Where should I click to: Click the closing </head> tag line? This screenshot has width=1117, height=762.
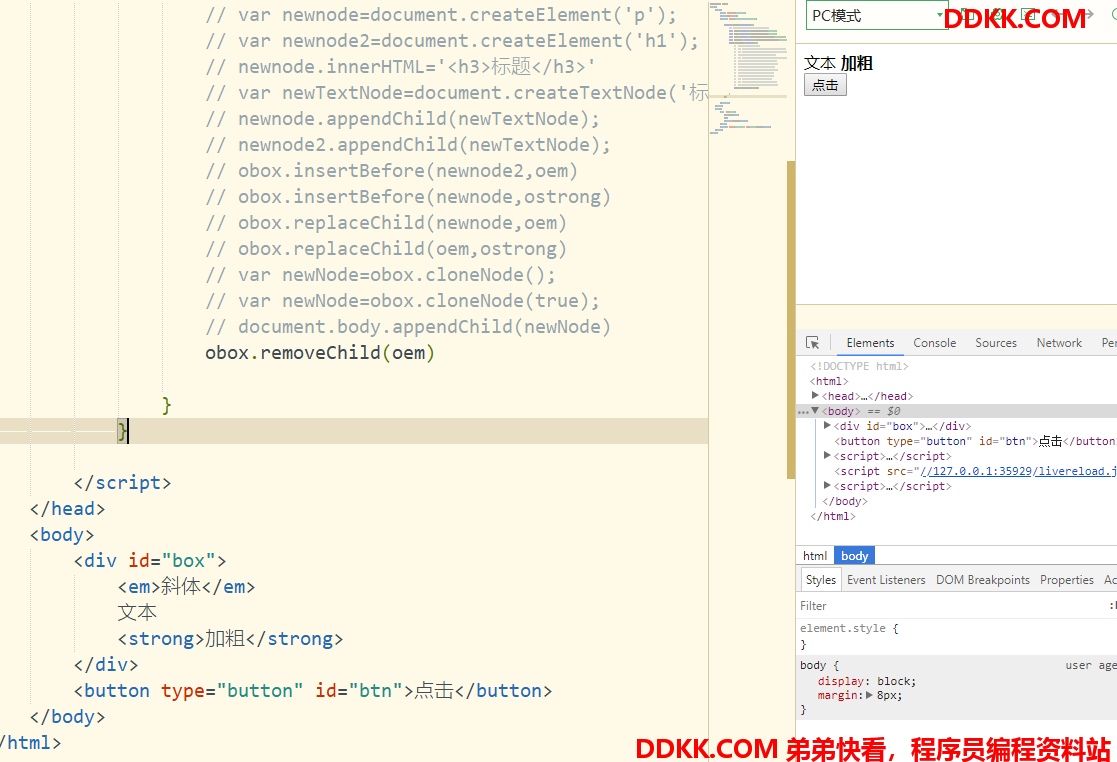tap(68, 508)
